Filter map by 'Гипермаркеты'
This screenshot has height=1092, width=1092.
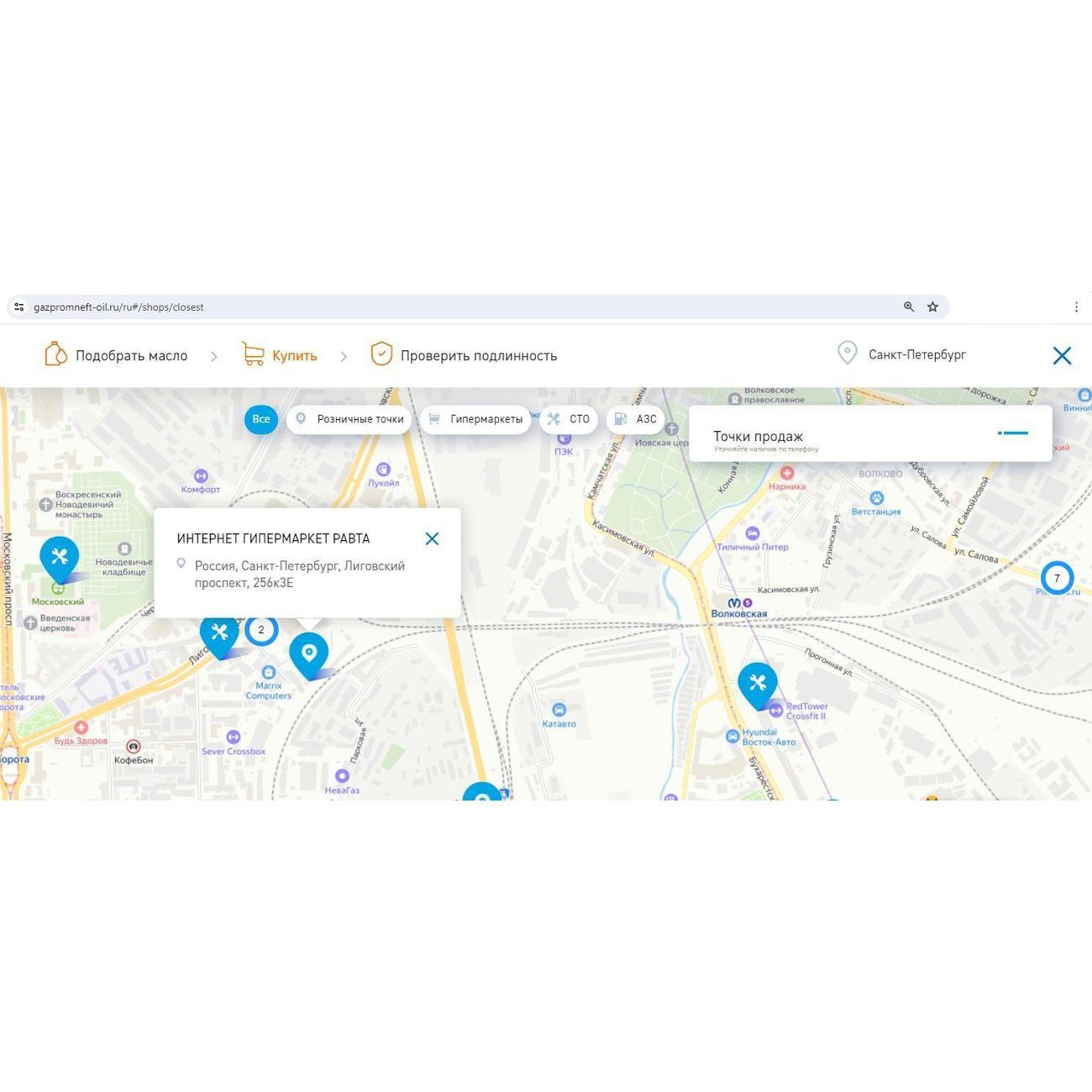pos(475,419)
